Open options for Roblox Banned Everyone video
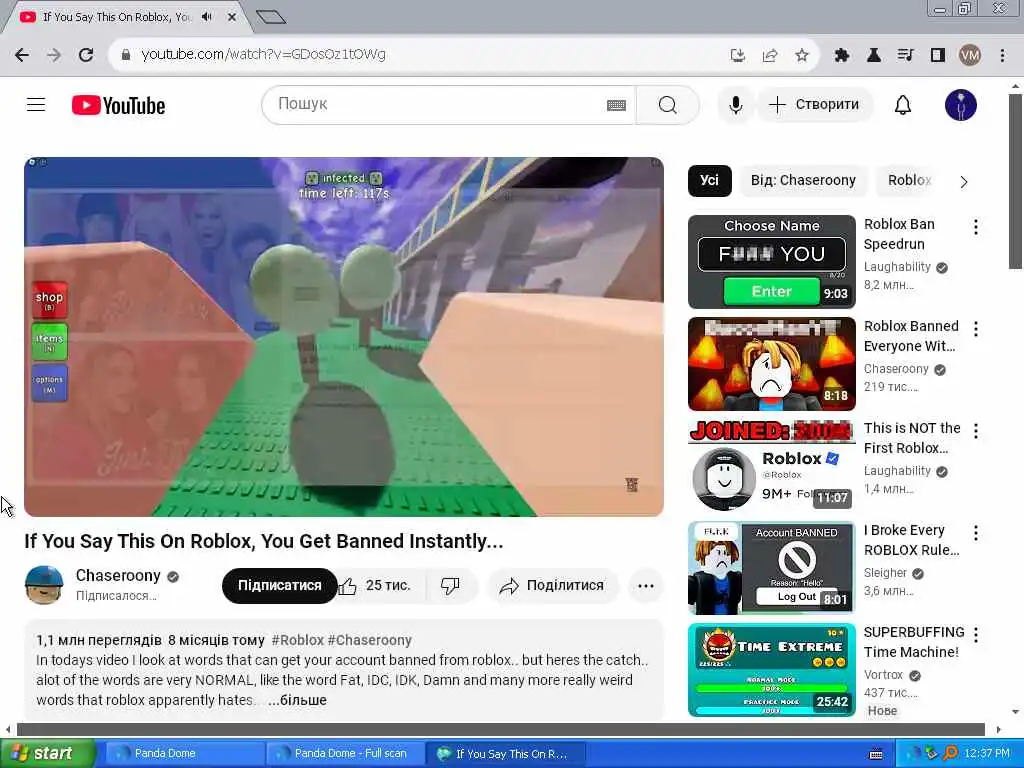 tap(976, 328)
